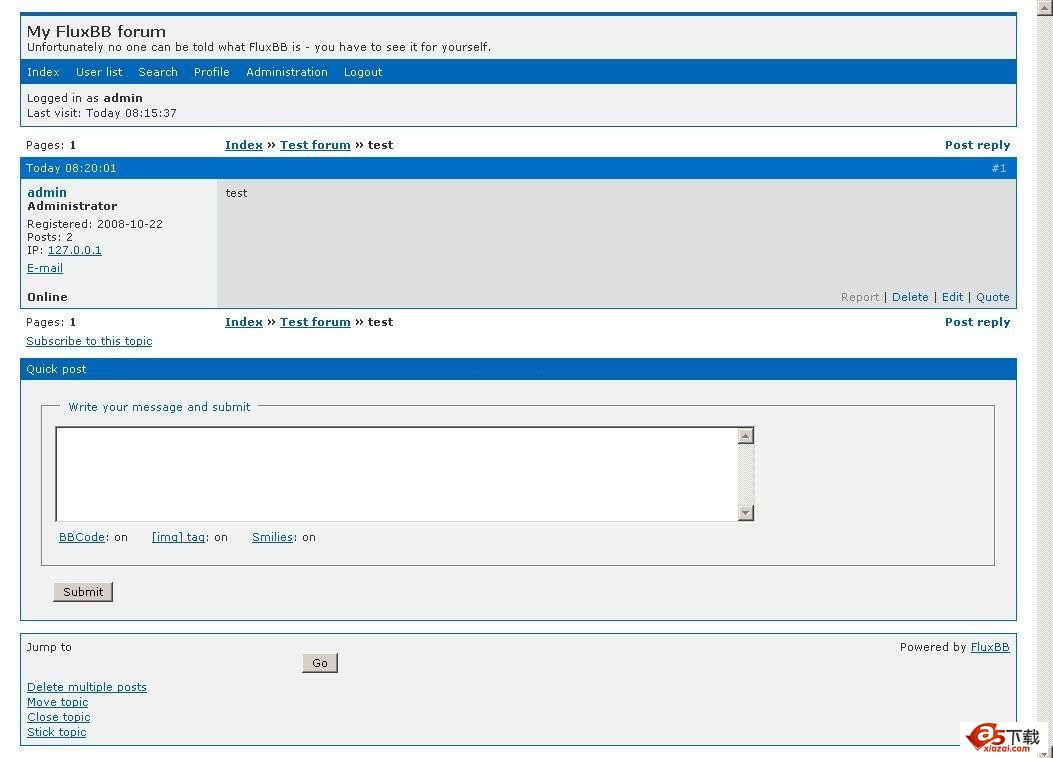Open the User list page
1053x758 pixels.
(99, 72)
